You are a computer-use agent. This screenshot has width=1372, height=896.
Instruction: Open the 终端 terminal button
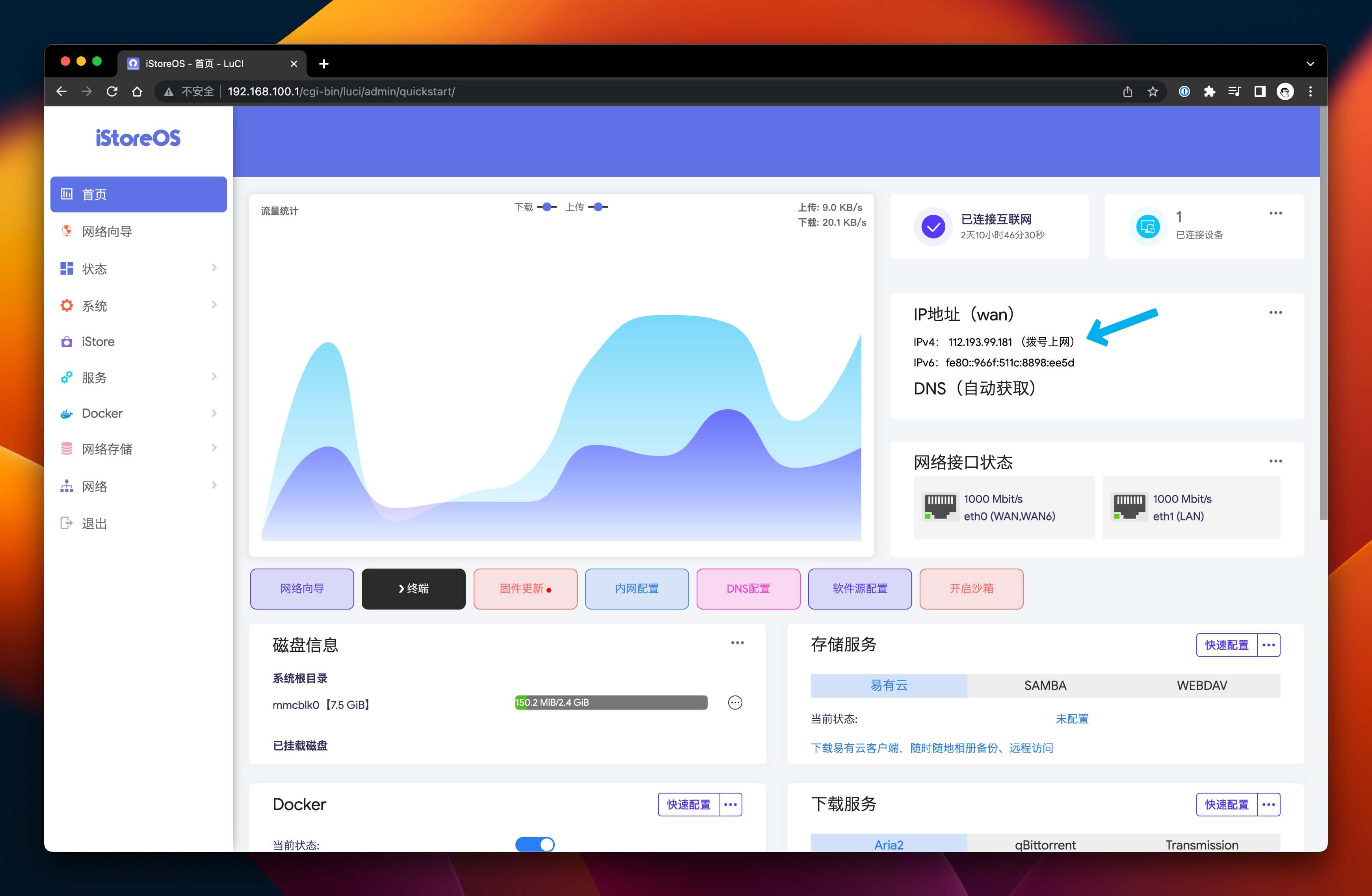[x=413, y=588]
